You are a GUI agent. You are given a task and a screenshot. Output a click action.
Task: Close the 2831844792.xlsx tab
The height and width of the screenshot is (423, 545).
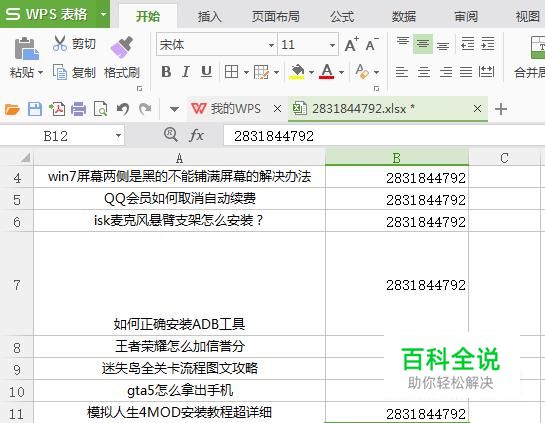pyautogui.click(x=477, y=109)
